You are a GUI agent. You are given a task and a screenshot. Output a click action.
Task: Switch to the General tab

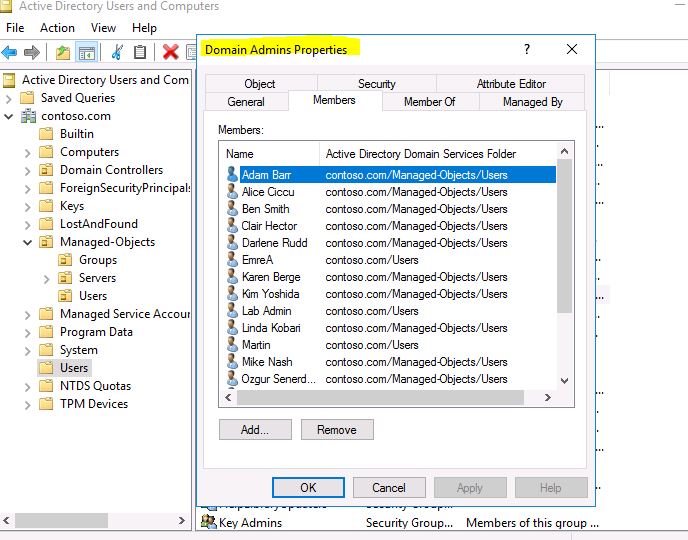tap(246, 102)
